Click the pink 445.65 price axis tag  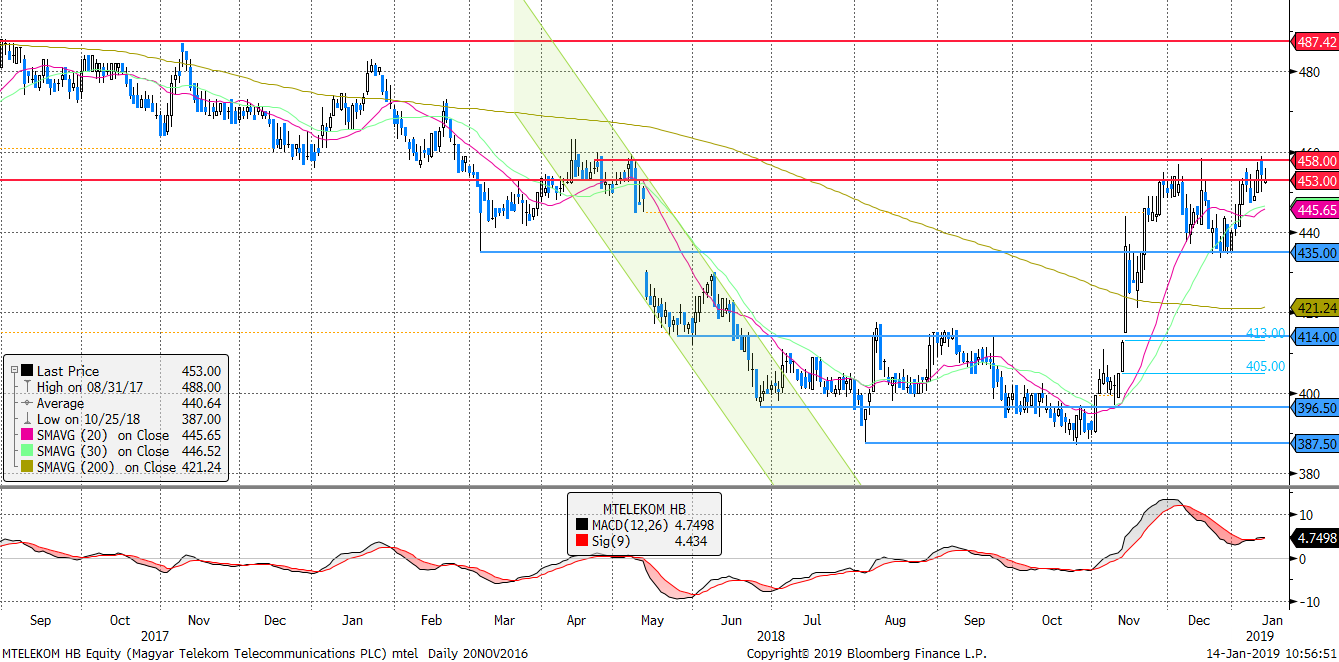click(x=1315, y=210)
